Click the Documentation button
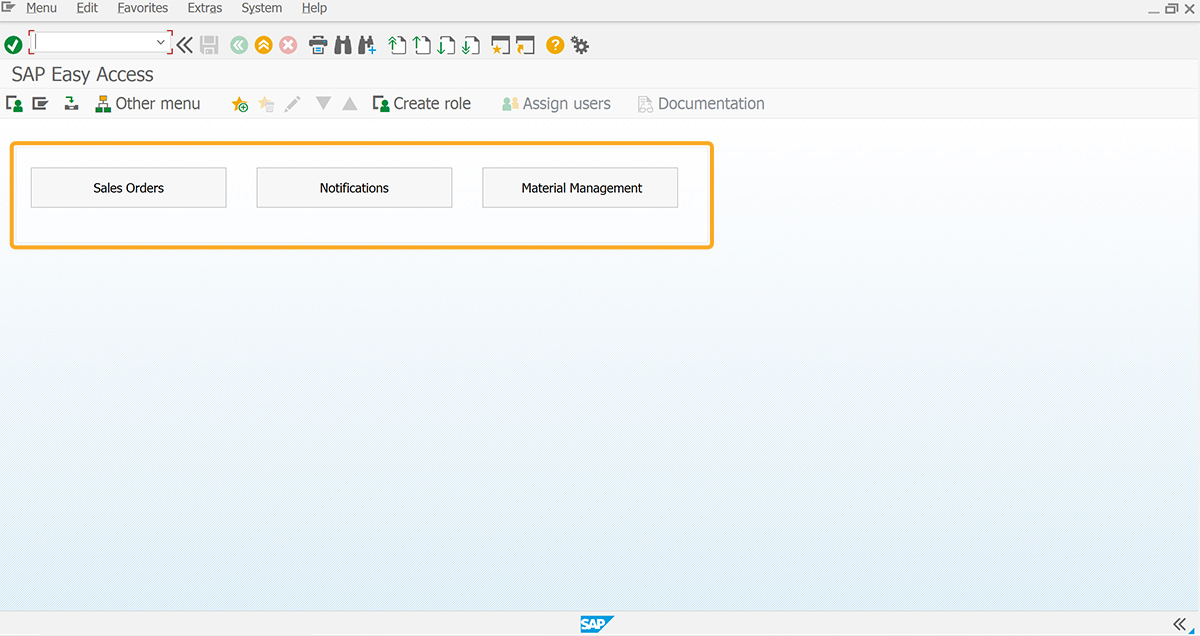 pyautogui.click(x=701, y=103)
